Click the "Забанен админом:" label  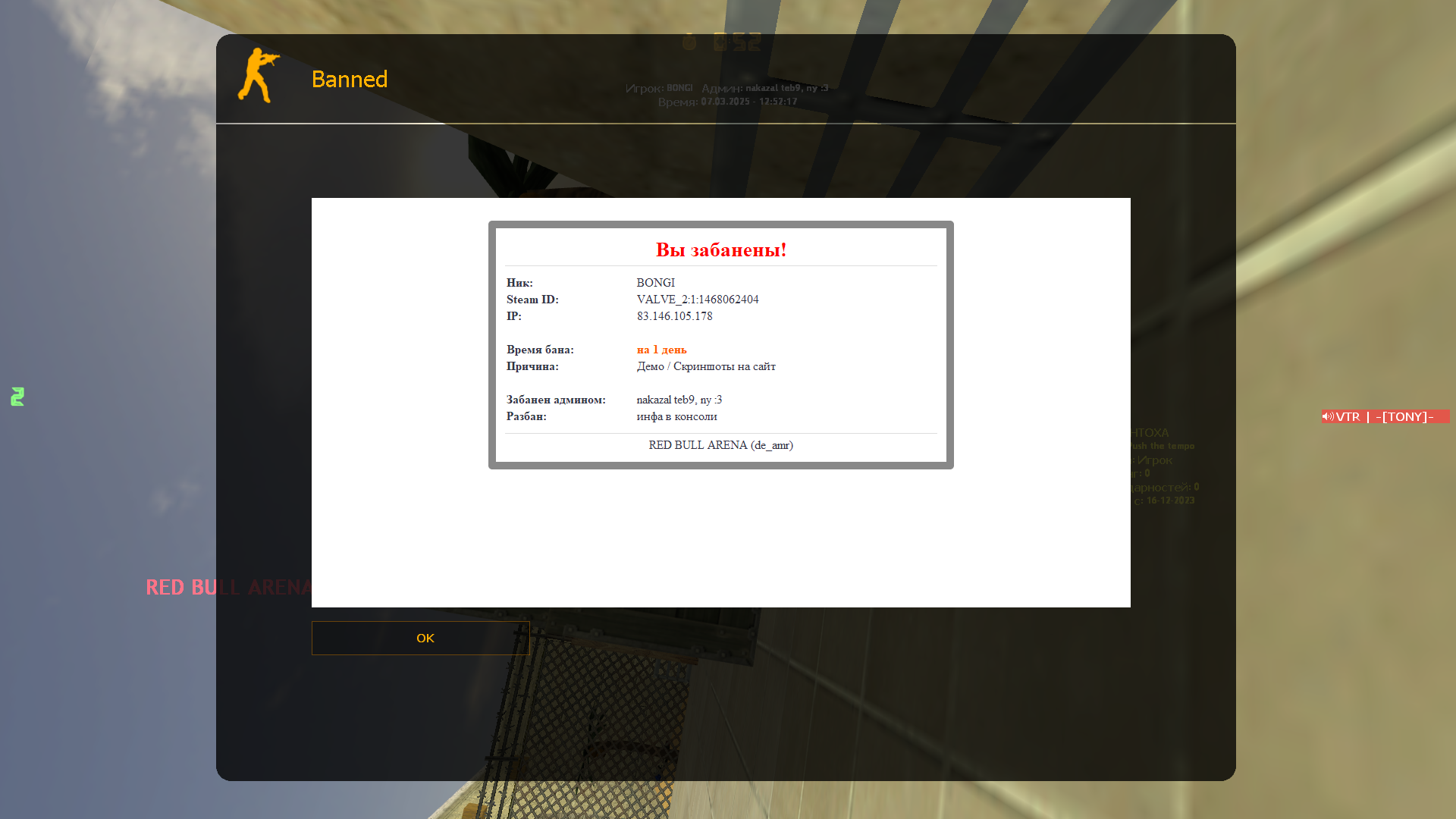tap(556, 400)
